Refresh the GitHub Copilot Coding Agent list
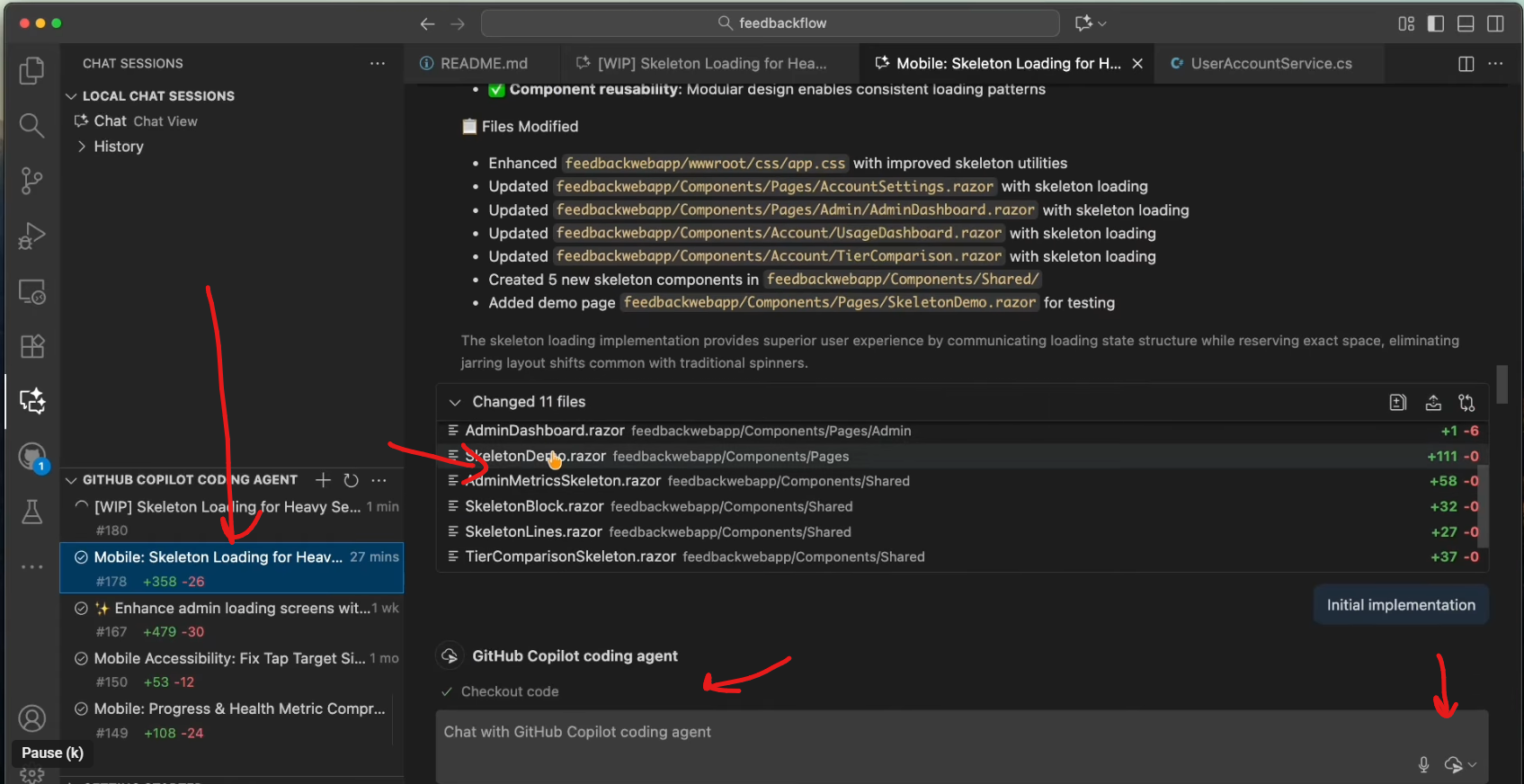The image size is (1524, 784). [352, 480]
